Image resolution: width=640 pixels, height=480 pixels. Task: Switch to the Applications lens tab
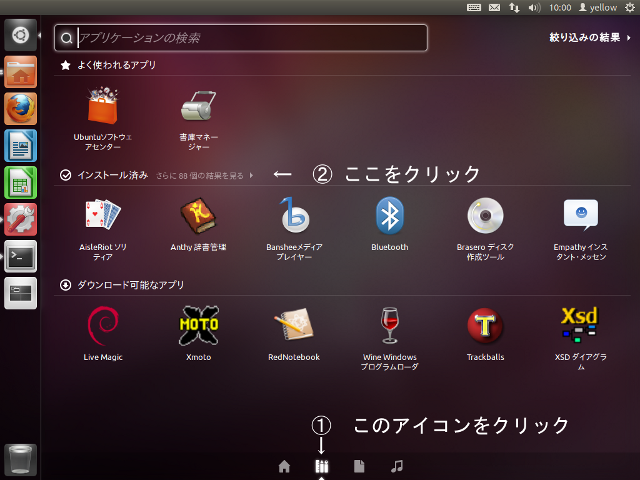coord(322,466)
